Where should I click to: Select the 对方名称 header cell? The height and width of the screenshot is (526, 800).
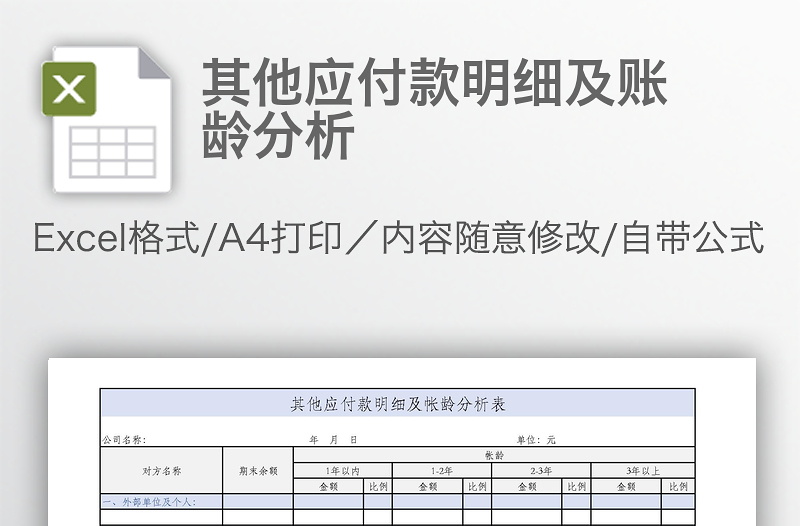click(162, 470)
